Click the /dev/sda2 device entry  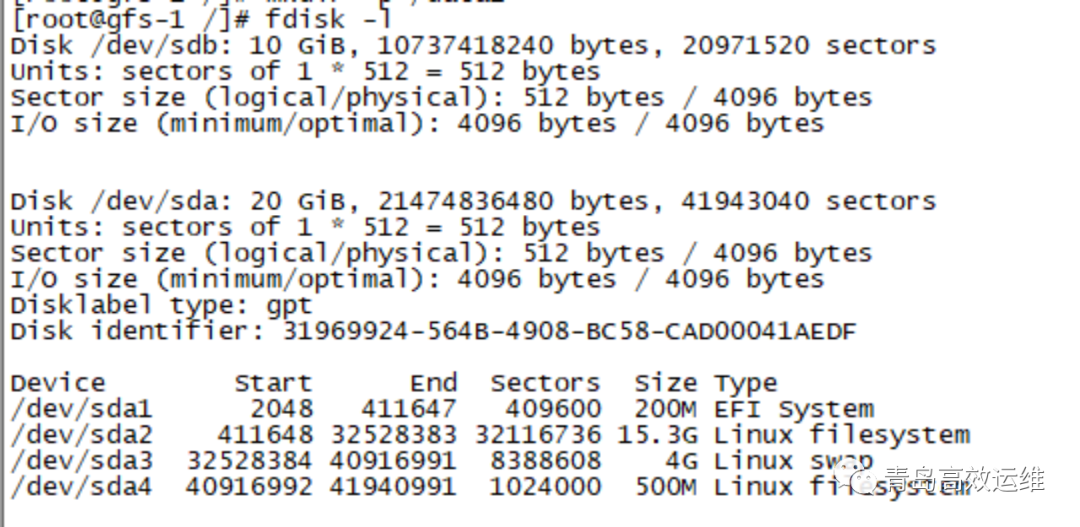pos(81,436)
